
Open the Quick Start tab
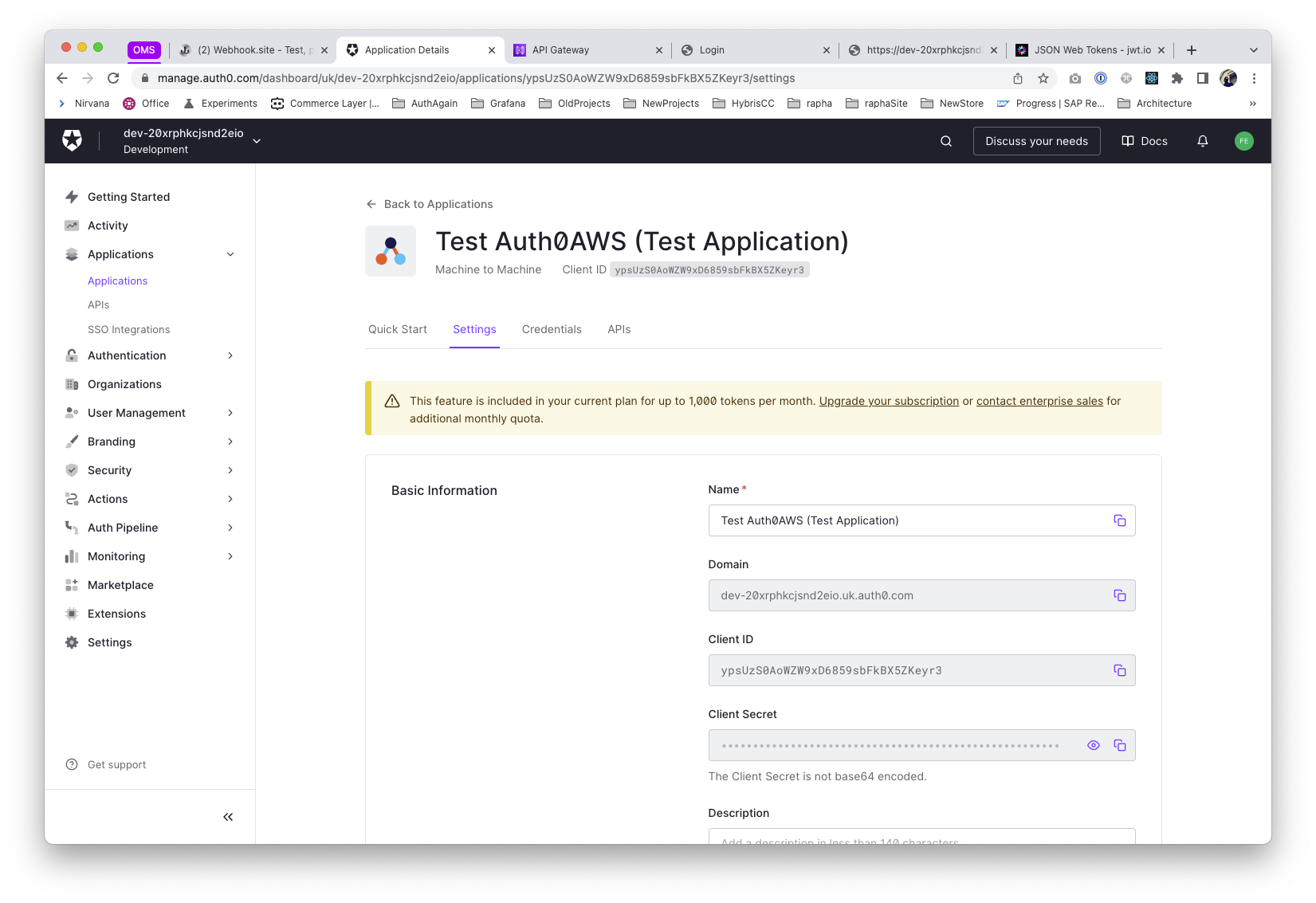pos(397,329)
